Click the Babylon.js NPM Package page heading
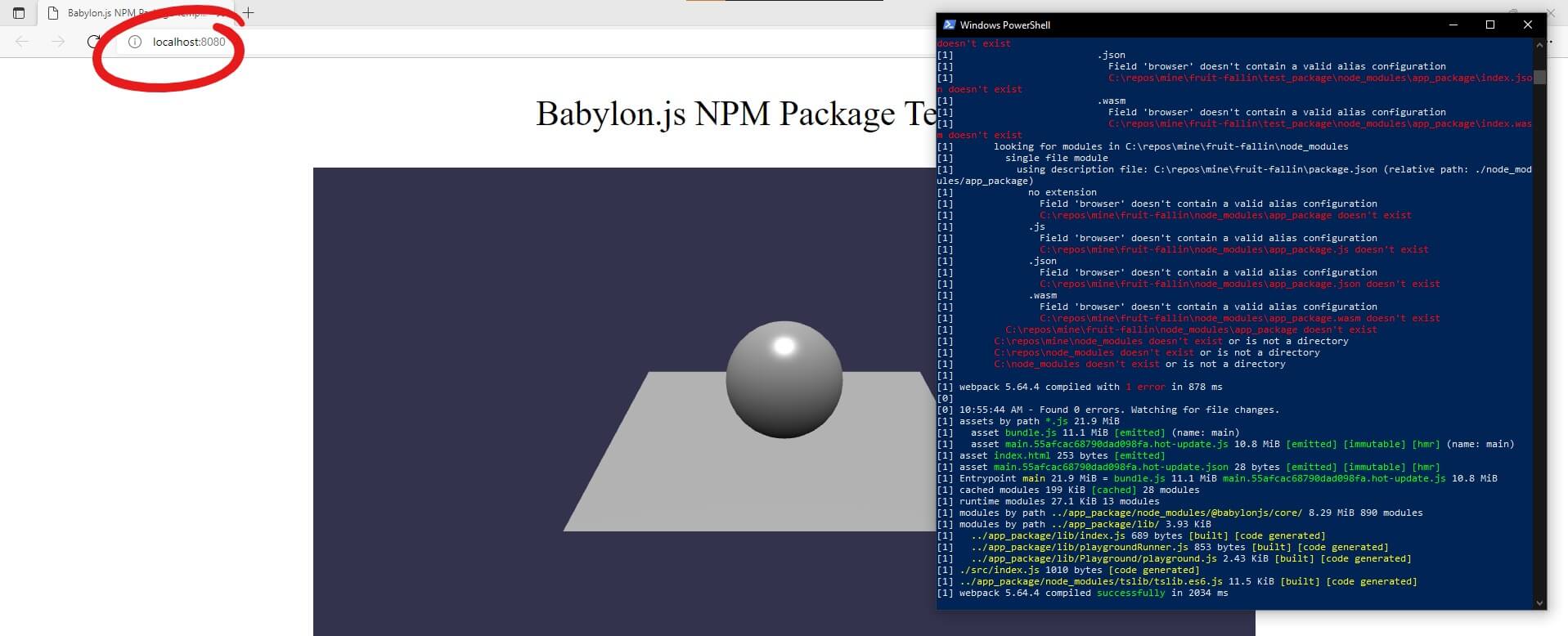Screen dimensions: 1568x636 click(736, 114)
